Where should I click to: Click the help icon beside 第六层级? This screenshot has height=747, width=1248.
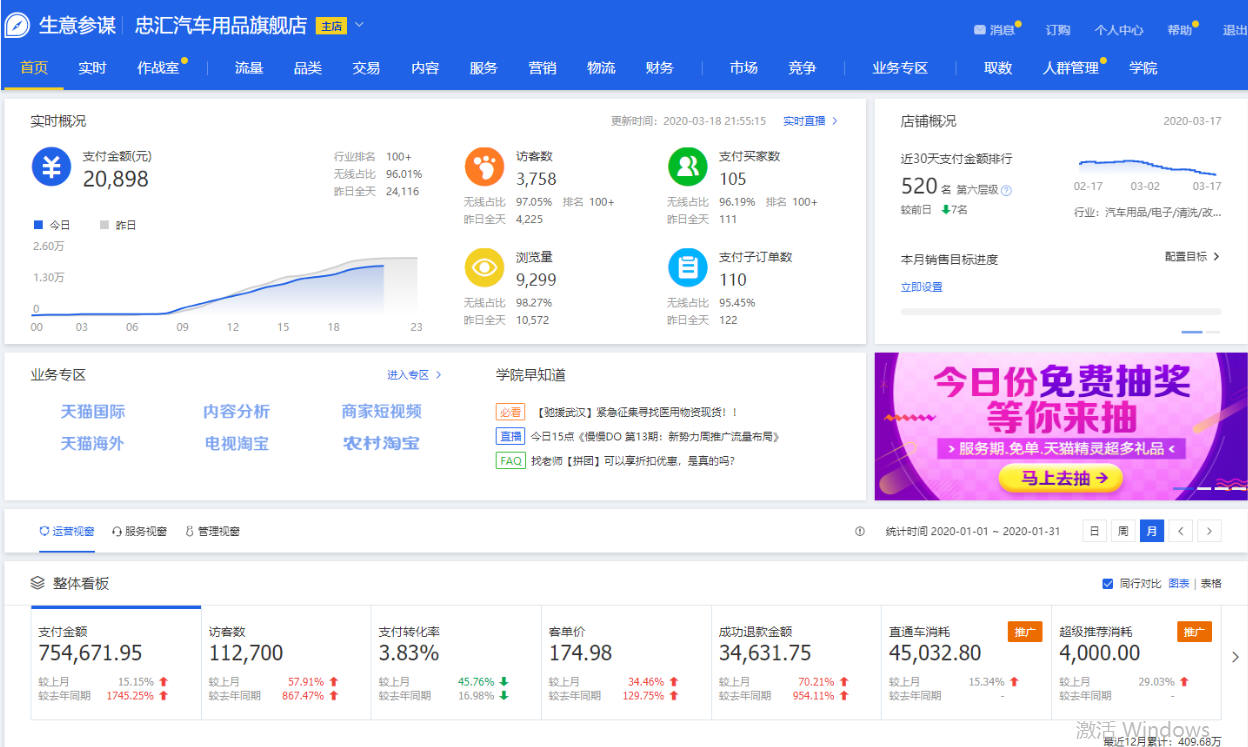coord(1006,190)
